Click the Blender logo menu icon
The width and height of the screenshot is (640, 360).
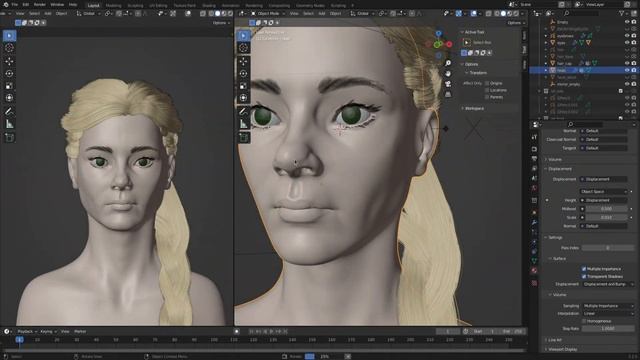[x=6, y=4]
